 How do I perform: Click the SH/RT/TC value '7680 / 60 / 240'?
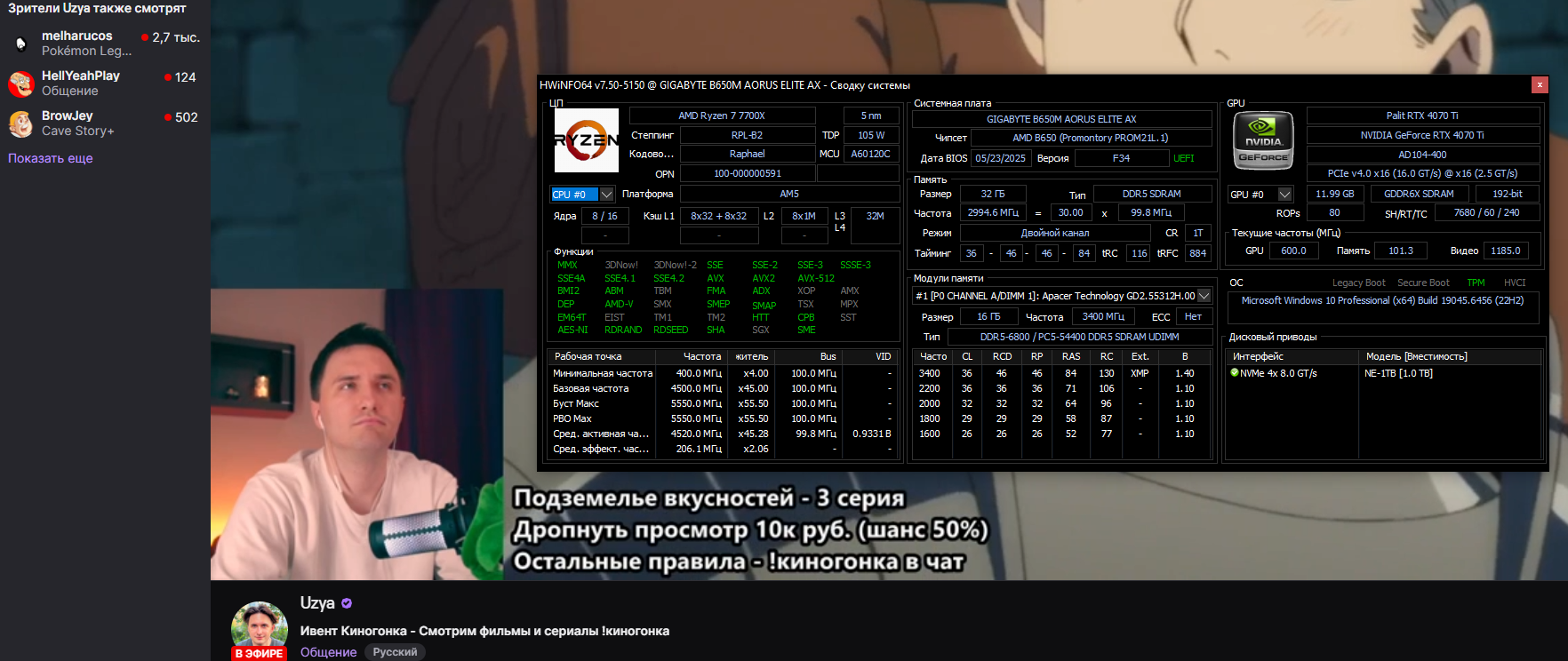(1486, 212)
